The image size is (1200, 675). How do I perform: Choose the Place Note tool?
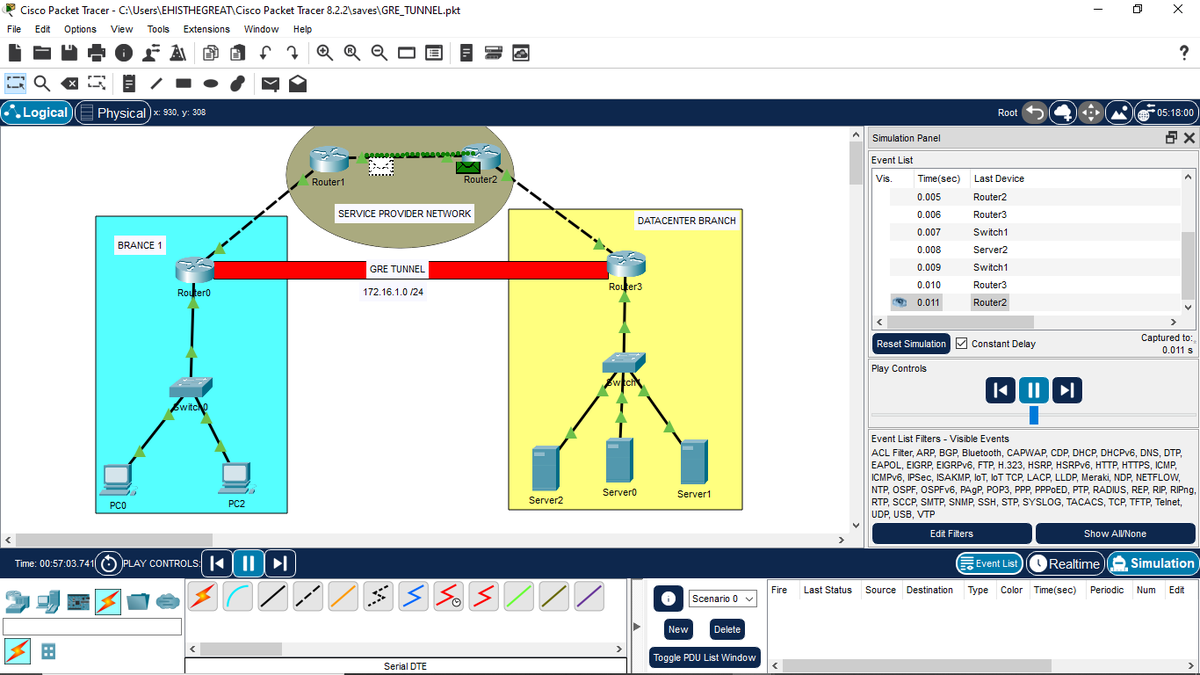tap(130, 83)
